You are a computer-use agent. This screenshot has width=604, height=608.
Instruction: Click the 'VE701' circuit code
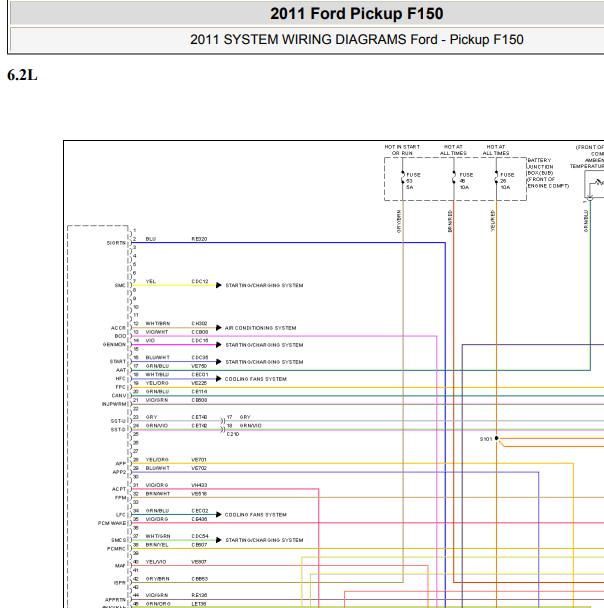[x=199, y=460]
